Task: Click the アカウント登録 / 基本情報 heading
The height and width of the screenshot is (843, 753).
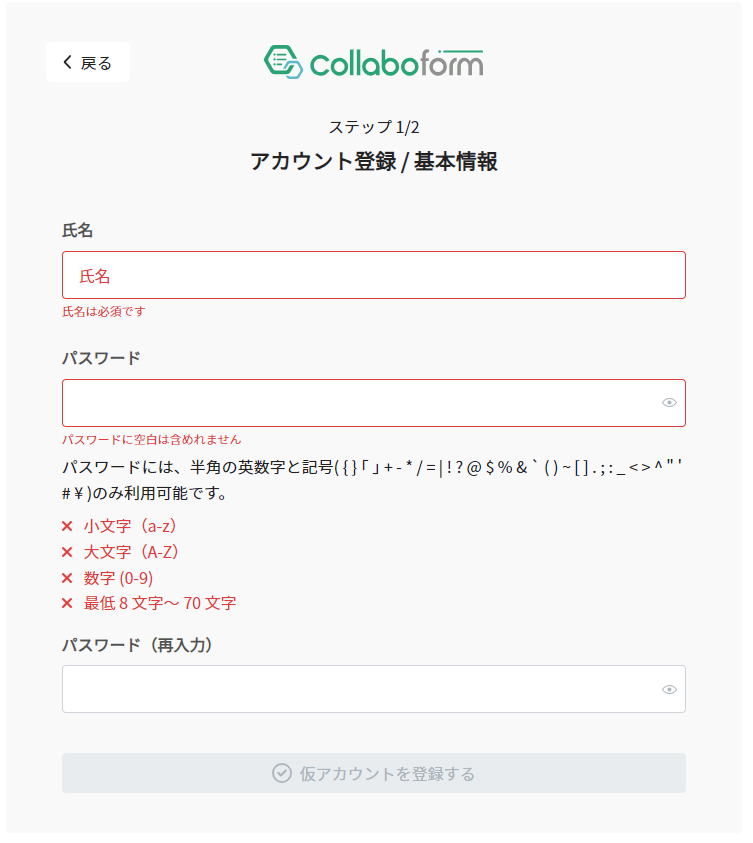Action: coord(374,161)
